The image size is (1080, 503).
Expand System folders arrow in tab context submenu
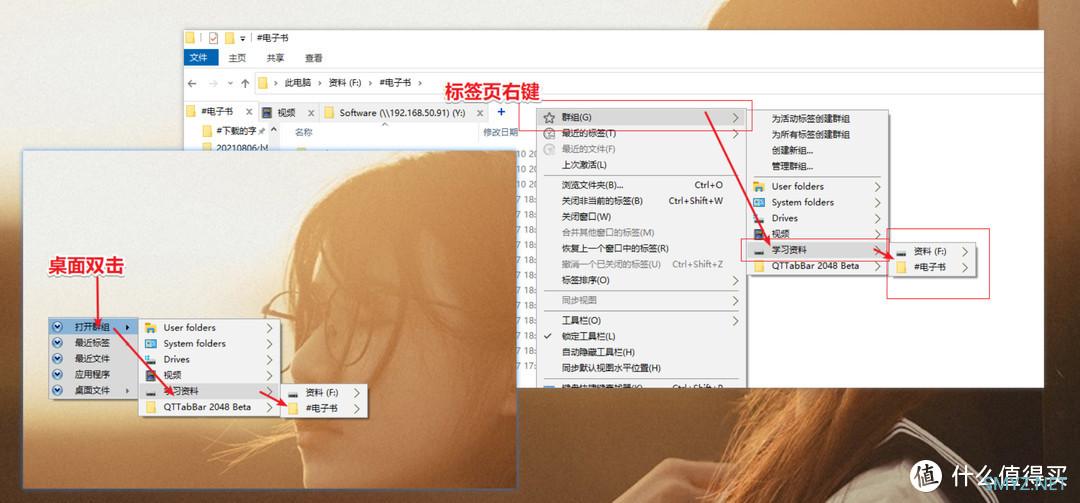point(878,203)
